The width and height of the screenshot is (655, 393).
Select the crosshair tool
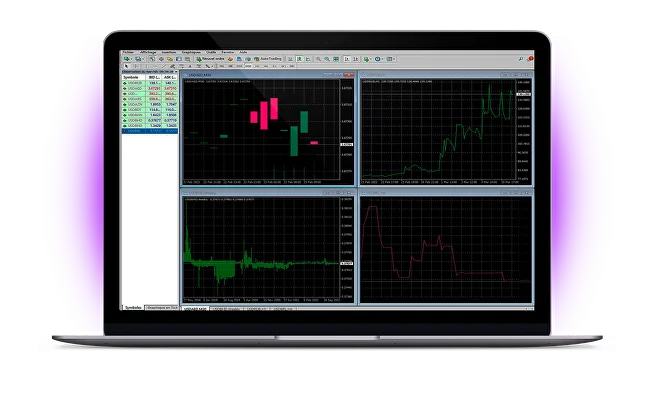click(136, 66)
